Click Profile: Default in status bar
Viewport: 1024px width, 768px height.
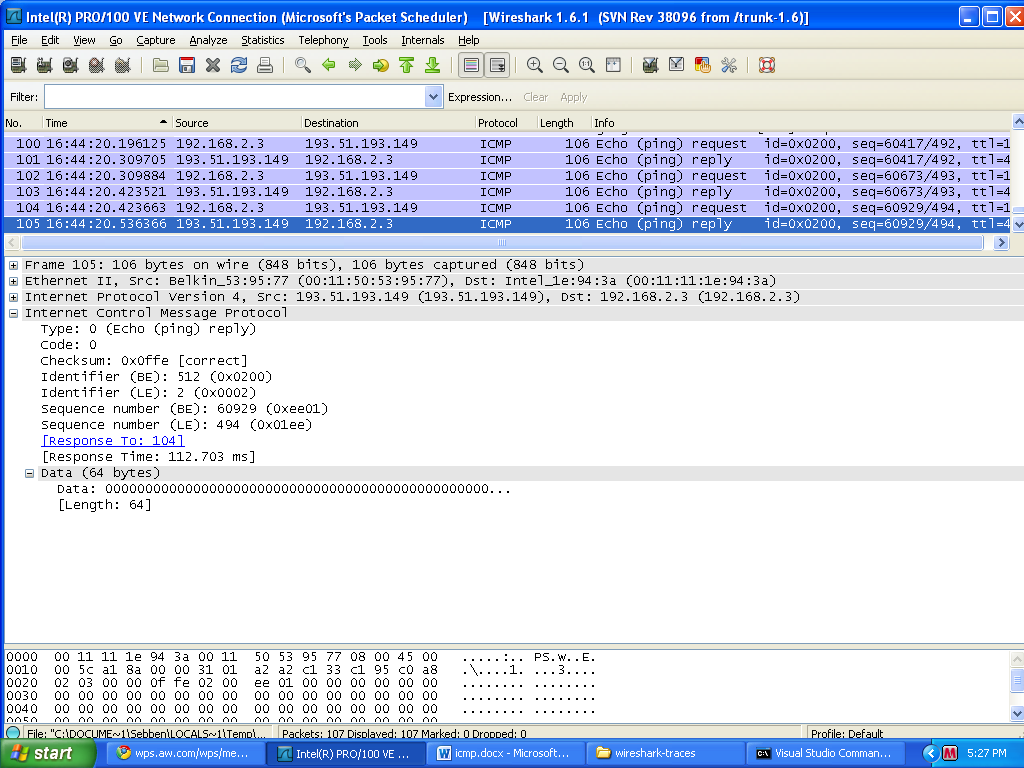pos(847,734)
